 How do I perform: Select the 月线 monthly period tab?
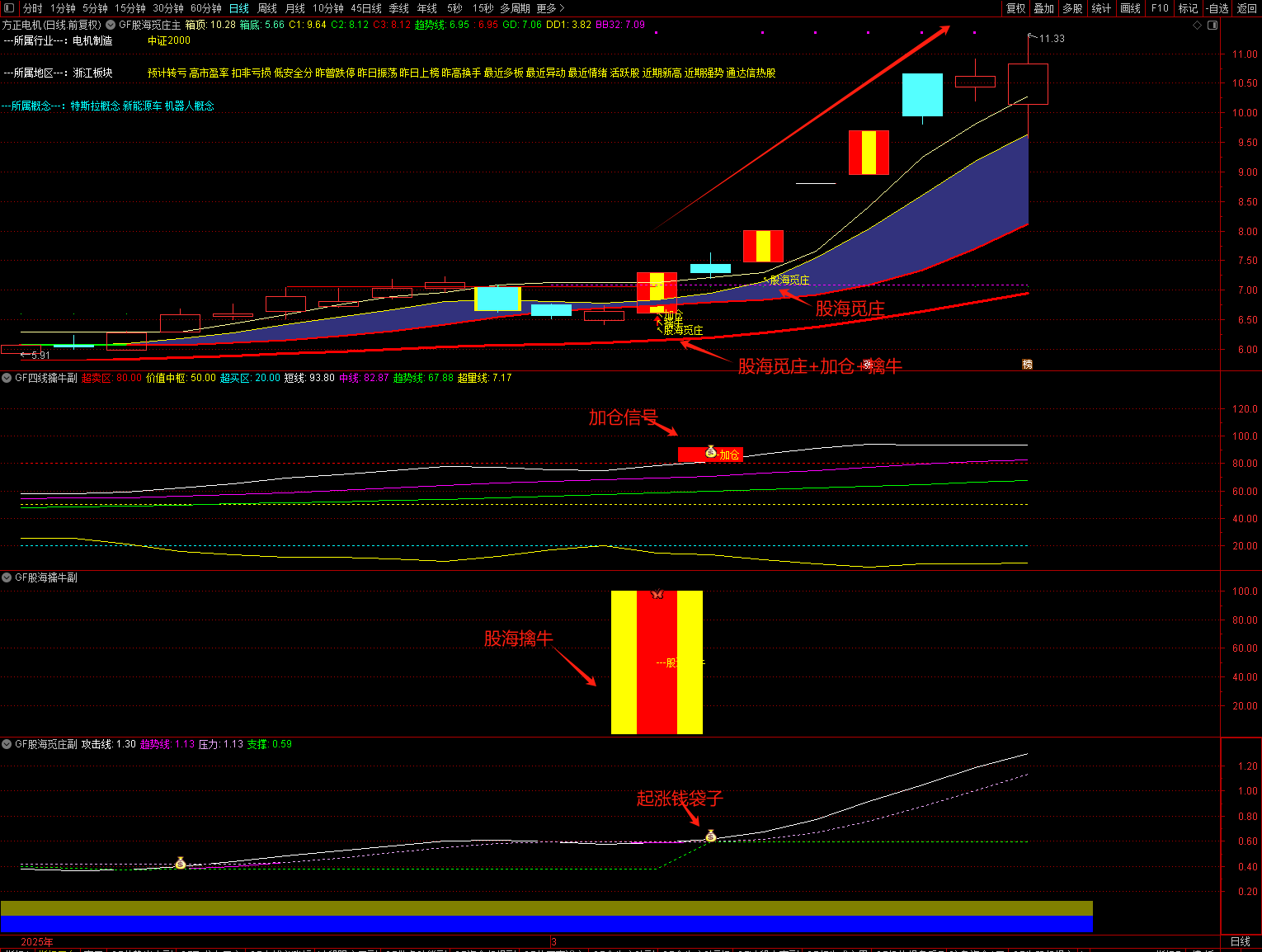[295, 8]
